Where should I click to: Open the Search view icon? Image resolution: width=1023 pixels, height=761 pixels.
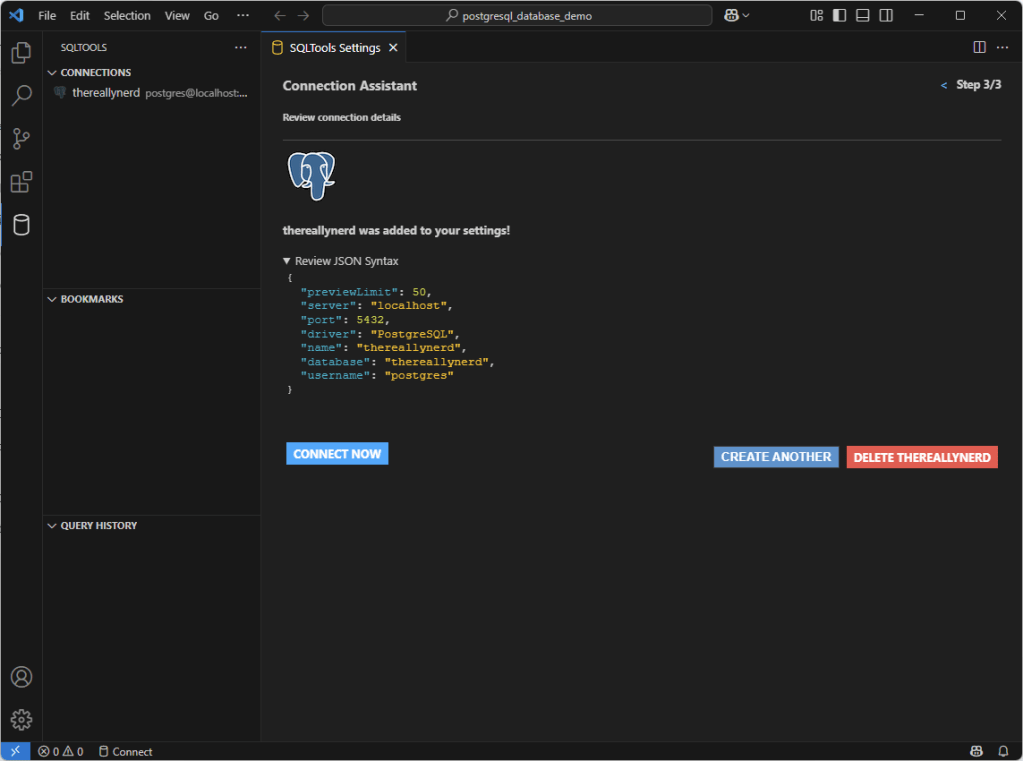coord(21,96)
